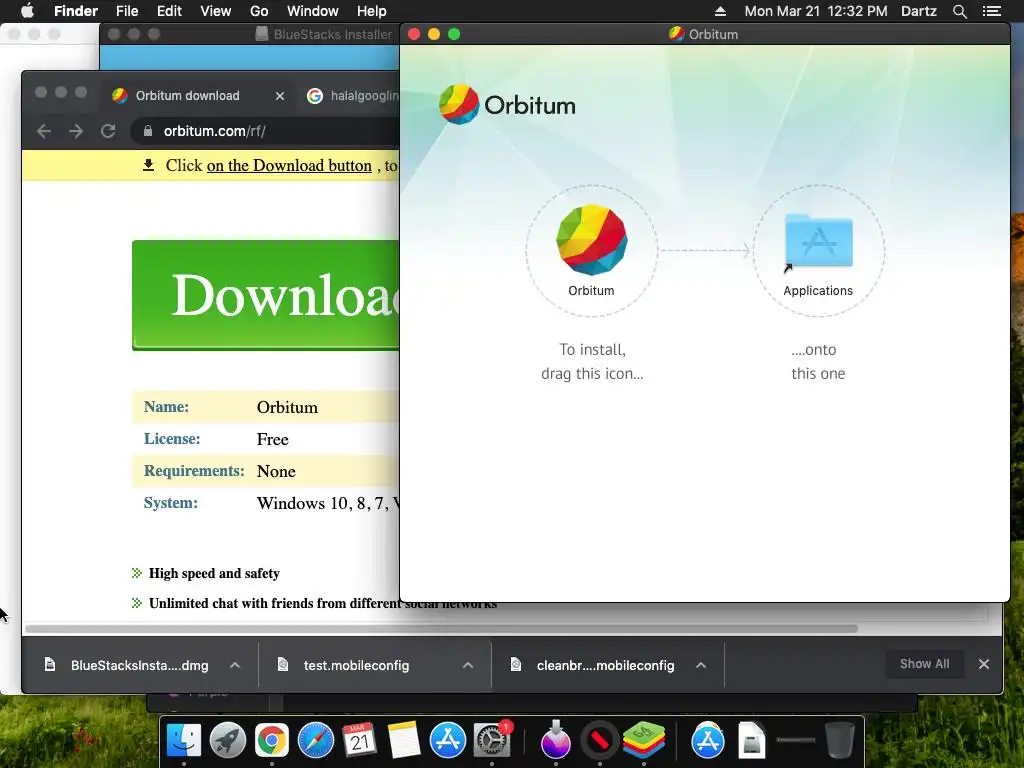Close the Orbitum download tab
The image size is (1024, 768).
(x=280, y=96)
